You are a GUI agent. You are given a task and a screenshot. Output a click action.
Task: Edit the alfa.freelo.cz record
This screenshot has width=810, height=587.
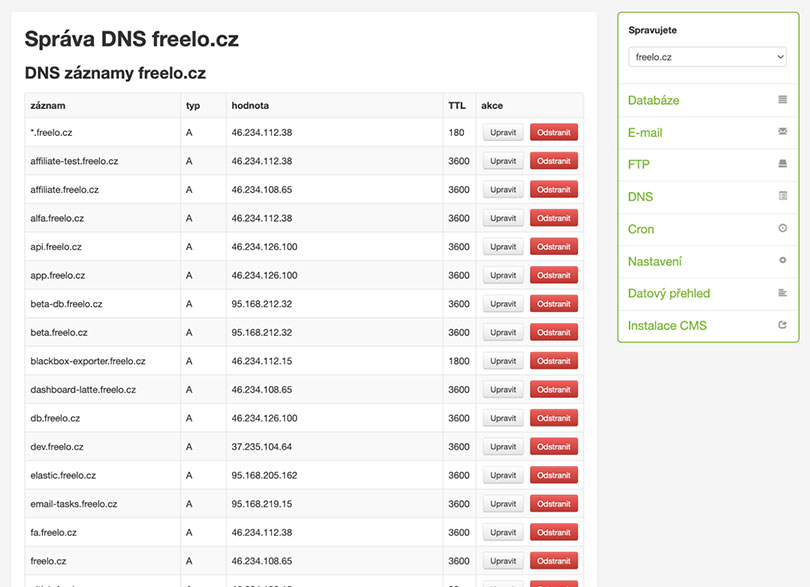[x=503, y=218]
